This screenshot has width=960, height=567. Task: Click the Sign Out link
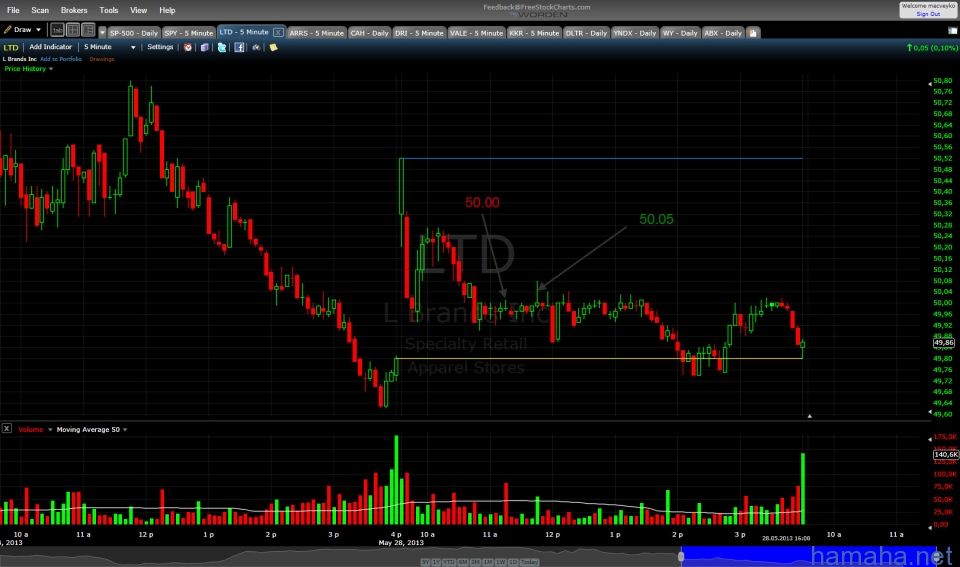click(928, 13)
